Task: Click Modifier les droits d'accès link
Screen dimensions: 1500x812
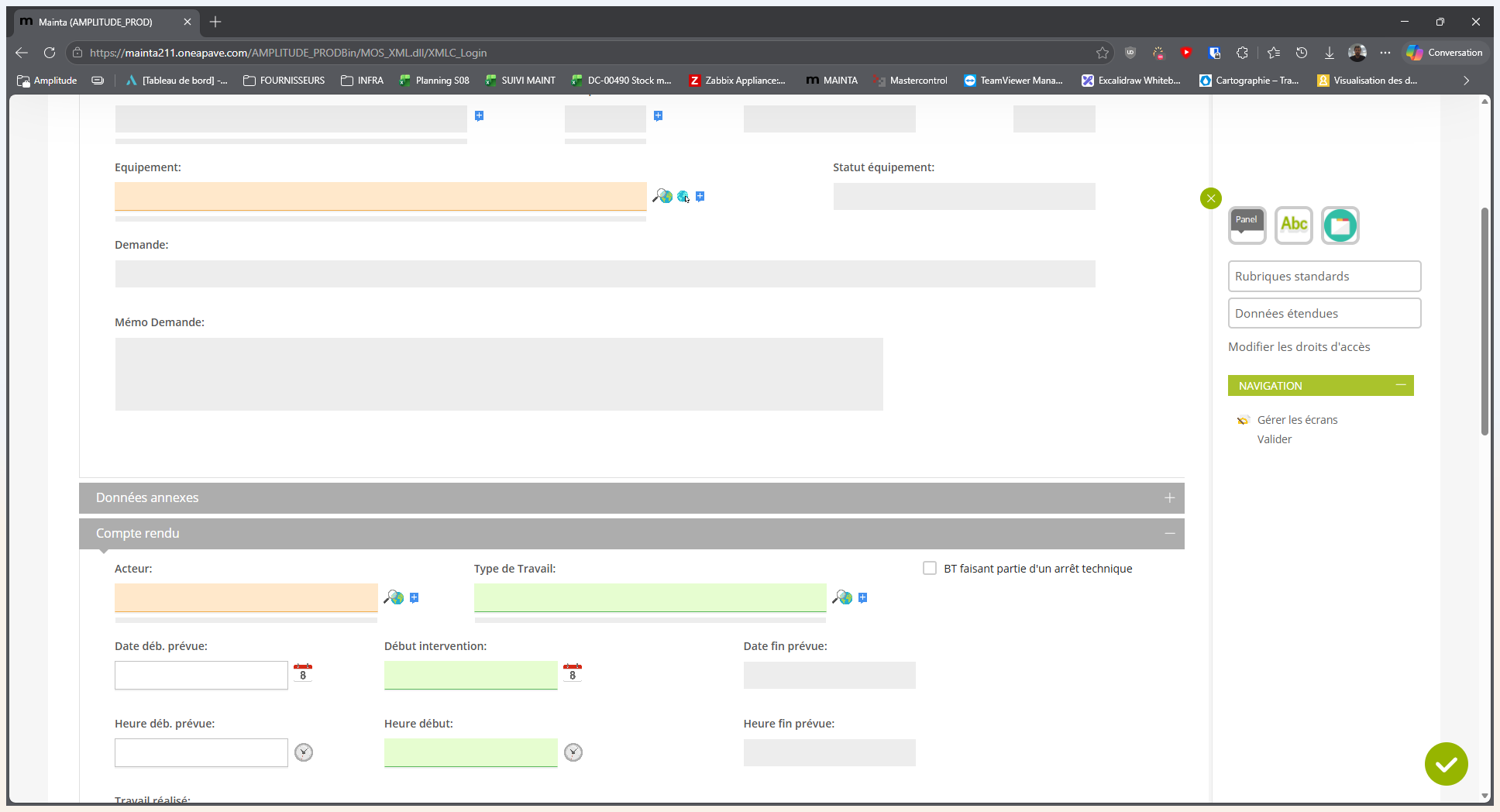Action: [x=1299, y=347]
